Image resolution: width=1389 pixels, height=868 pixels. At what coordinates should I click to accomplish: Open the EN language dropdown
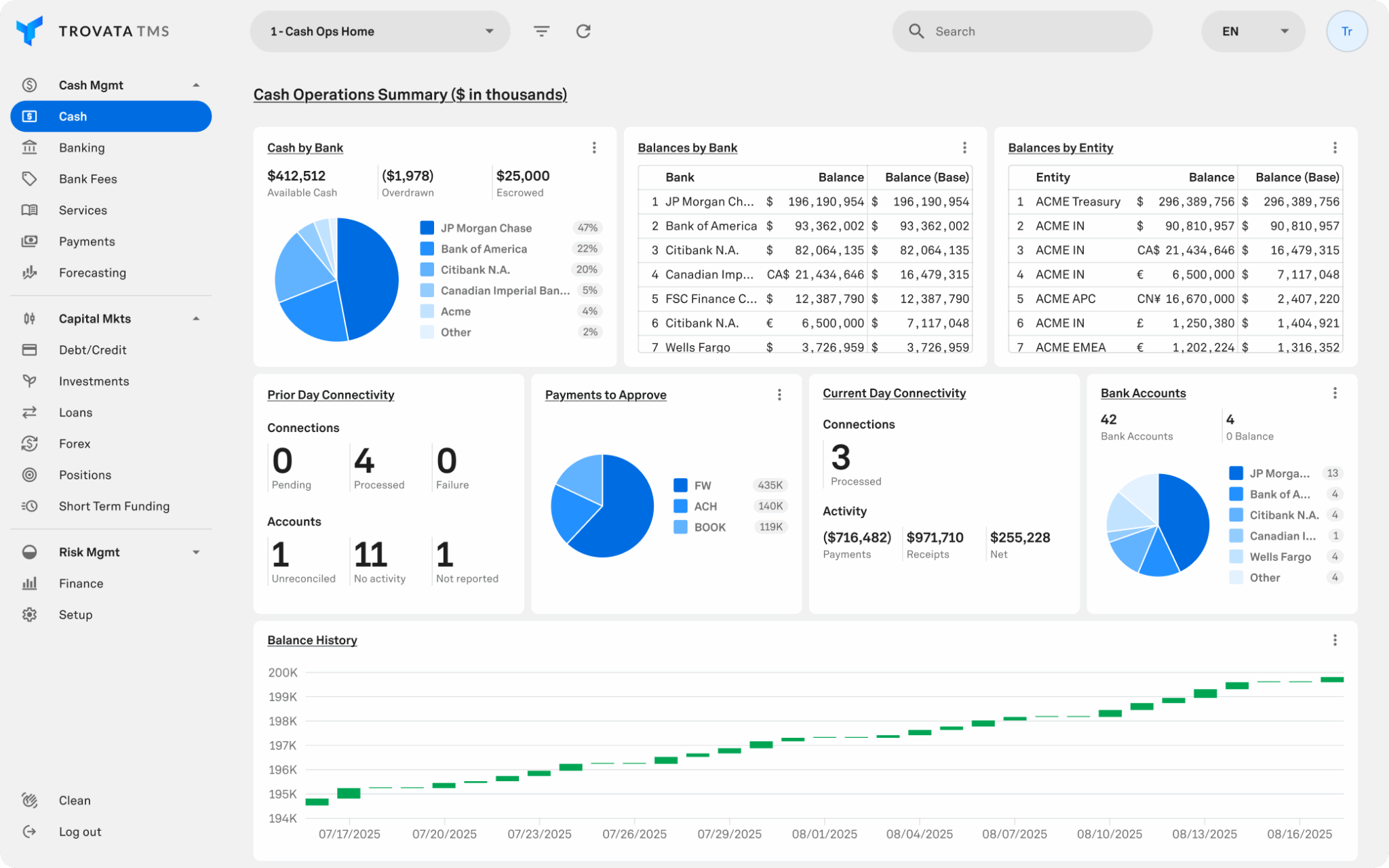pyautogui.click(x=1253, y=31)
